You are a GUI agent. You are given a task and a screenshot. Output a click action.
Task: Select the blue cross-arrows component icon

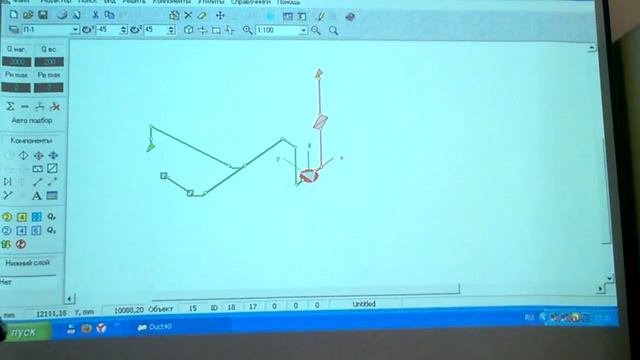point(53,156)
